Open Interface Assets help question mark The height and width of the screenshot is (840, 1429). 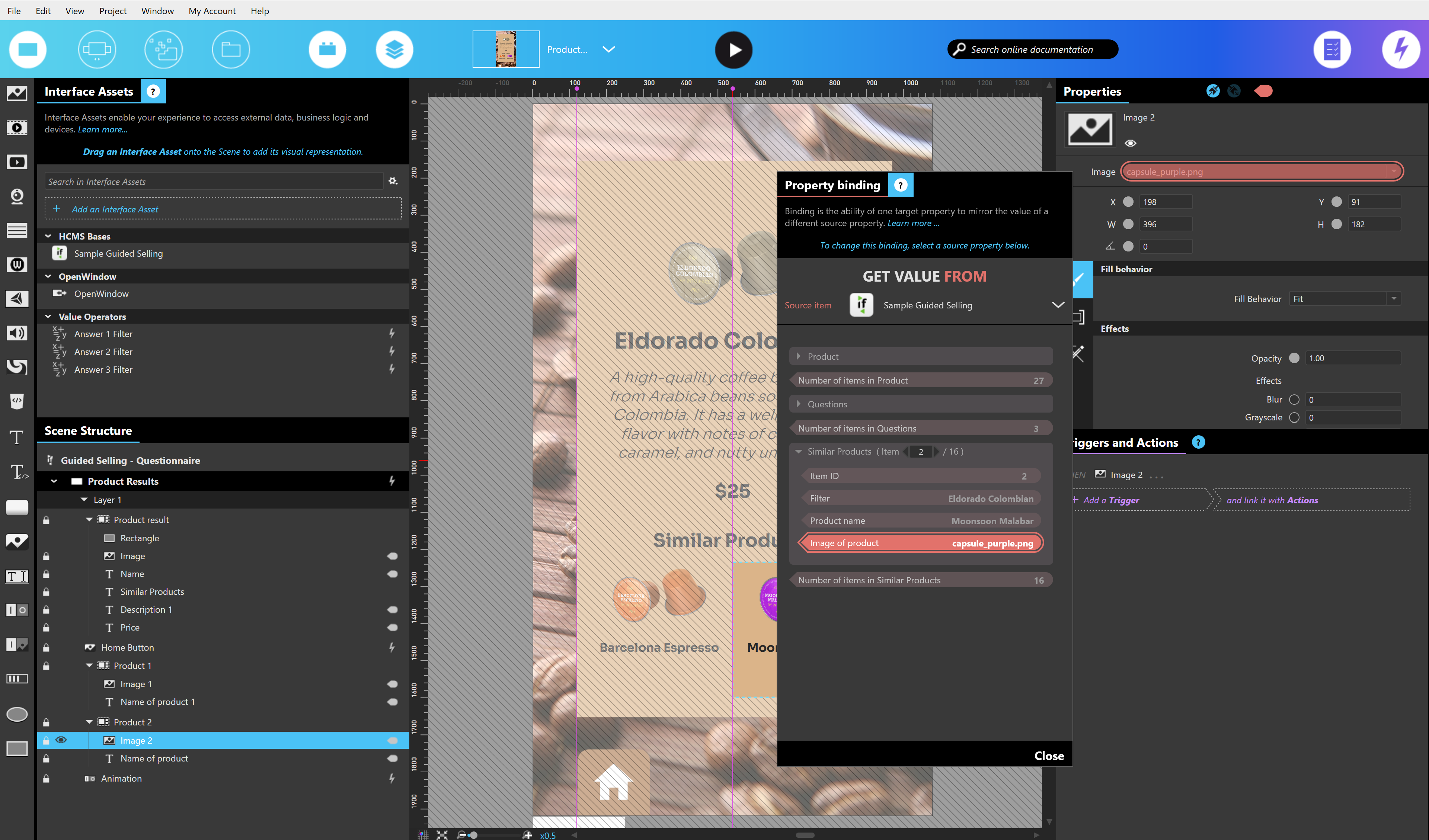pos(153,91)
